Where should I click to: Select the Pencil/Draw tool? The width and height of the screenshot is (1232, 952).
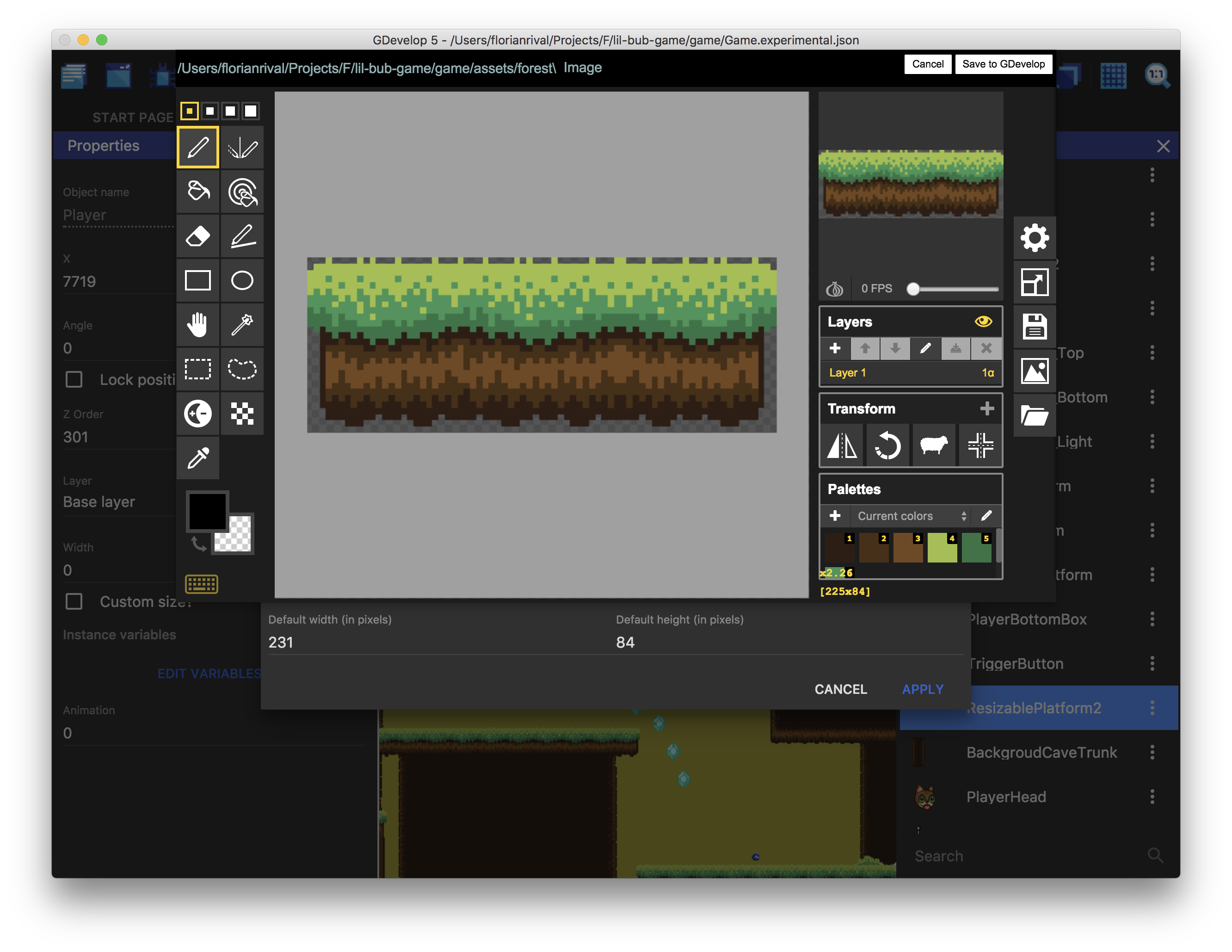(x=198, y=148)
